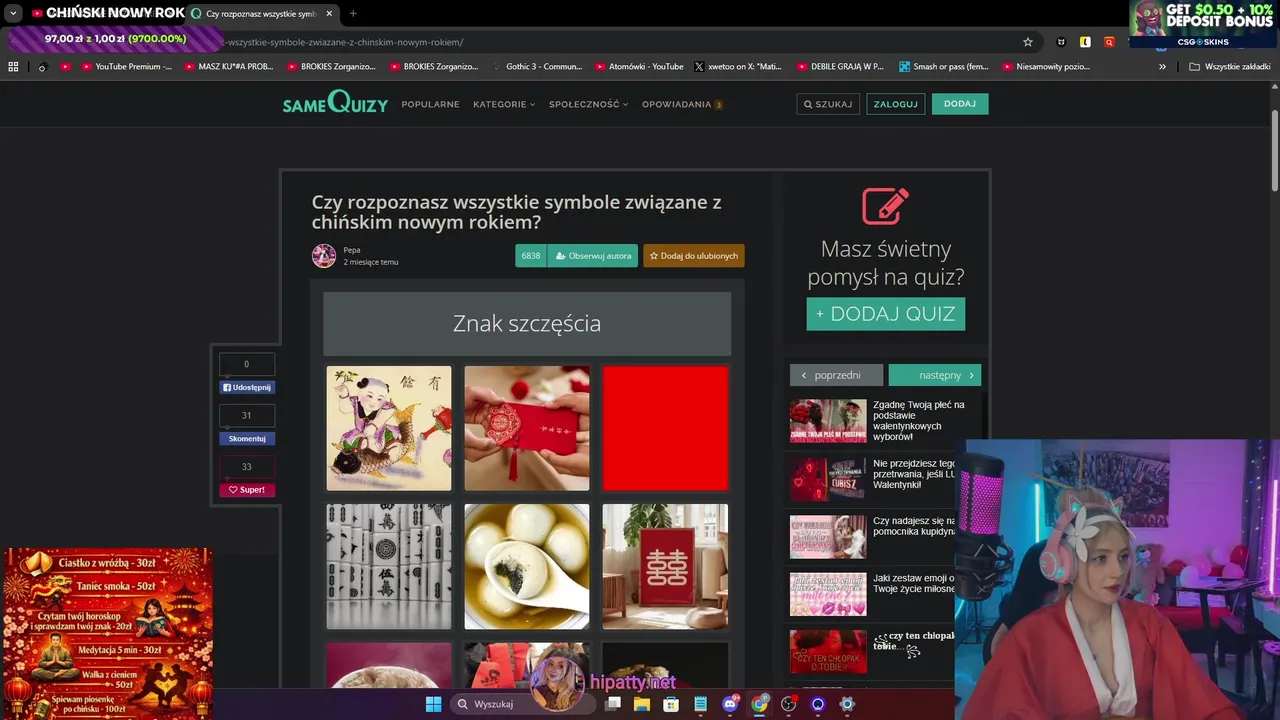
Task: Open the red extension icon in toolbar
Action: 1109,42
